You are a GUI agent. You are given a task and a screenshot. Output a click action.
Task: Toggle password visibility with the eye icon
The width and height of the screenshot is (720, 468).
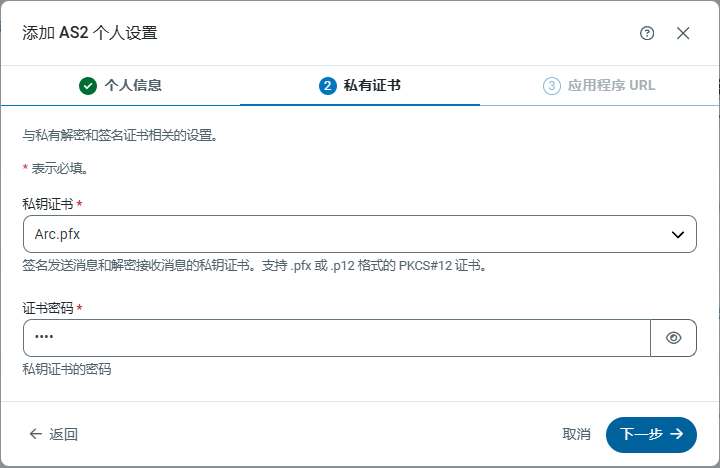673,338
